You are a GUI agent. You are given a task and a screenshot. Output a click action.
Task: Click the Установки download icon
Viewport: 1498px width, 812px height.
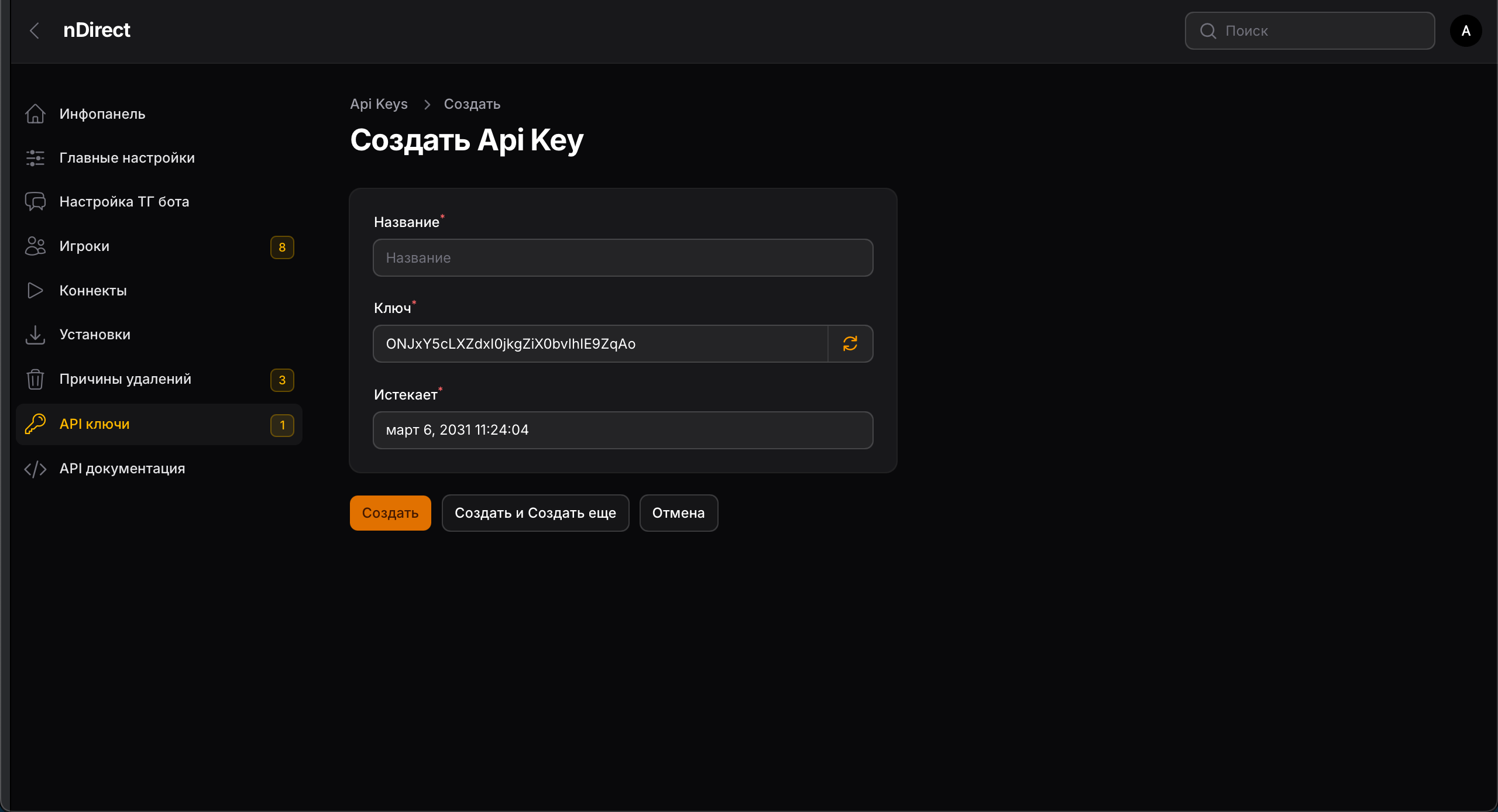tap(35, 335)
